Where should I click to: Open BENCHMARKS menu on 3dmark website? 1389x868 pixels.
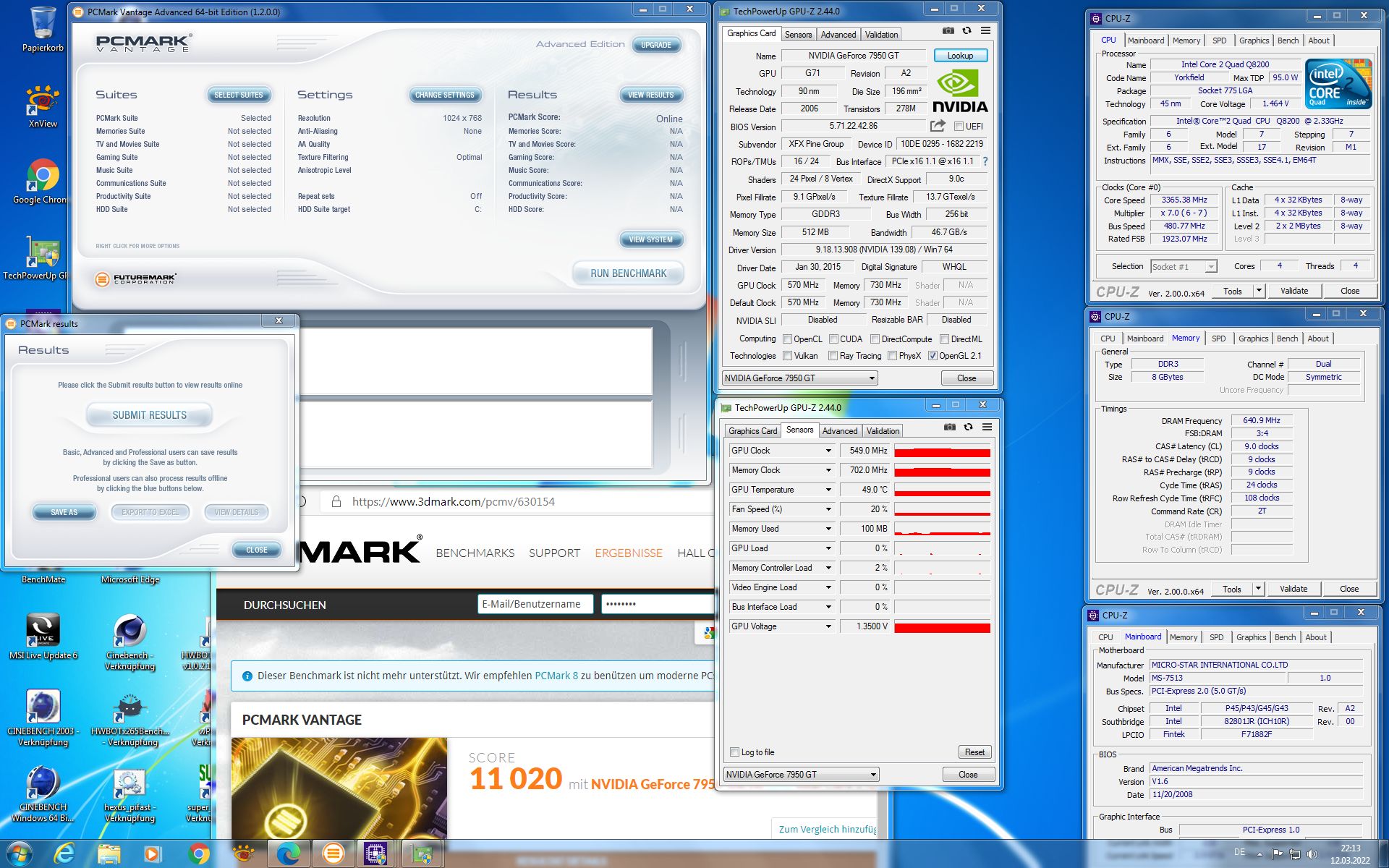475,553
